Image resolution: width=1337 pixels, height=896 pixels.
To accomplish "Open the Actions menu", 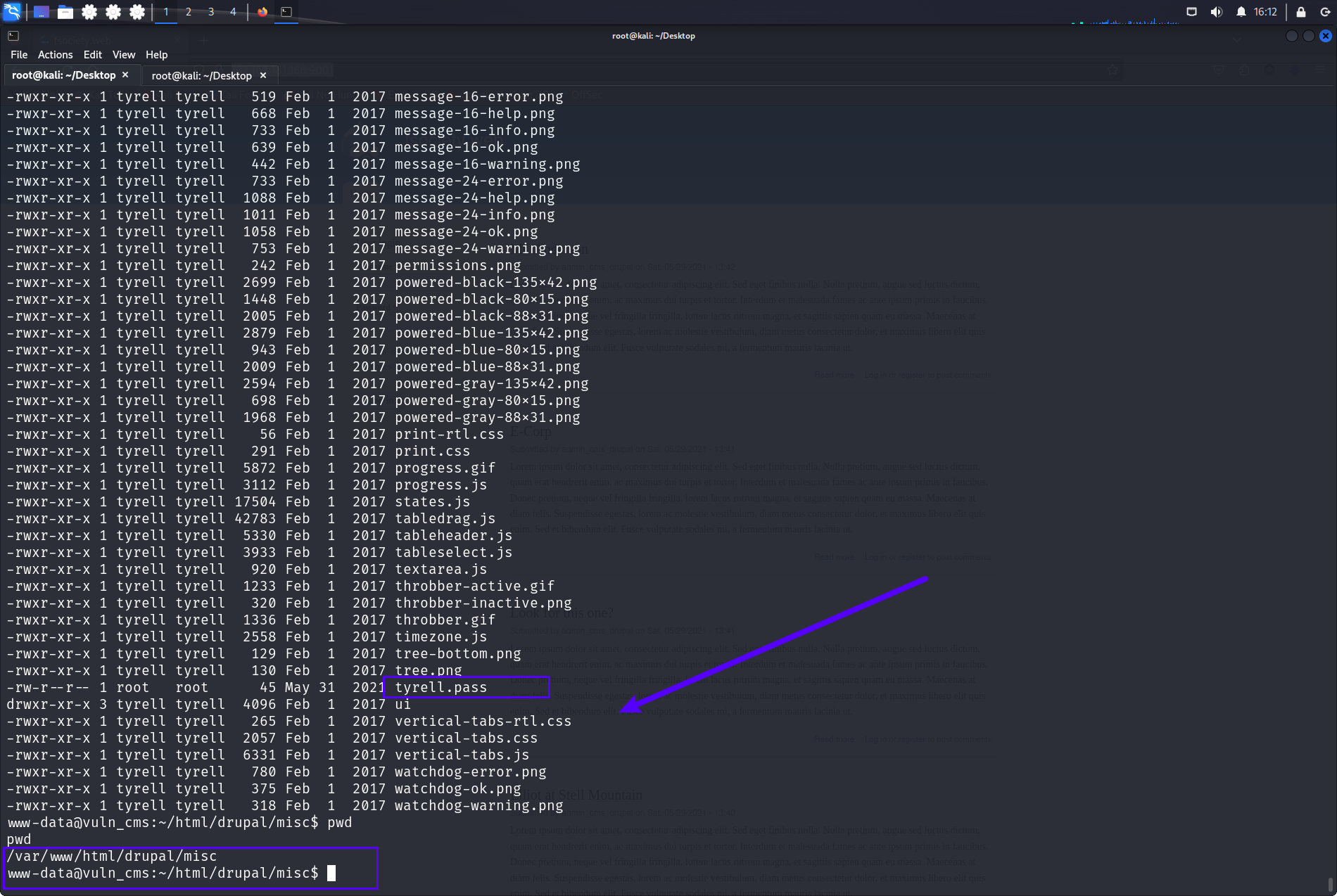I will [x=56, y=55].
